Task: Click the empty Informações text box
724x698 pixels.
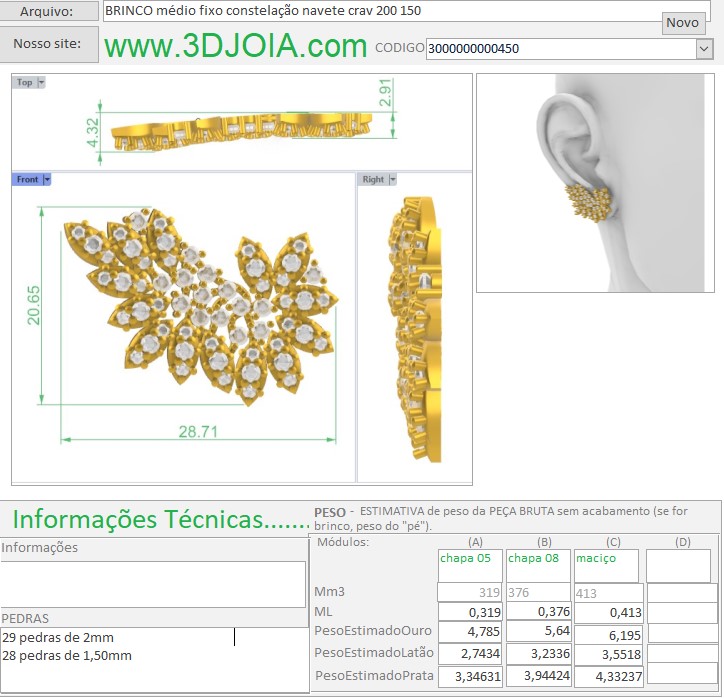Action: (x=153, y=584)
